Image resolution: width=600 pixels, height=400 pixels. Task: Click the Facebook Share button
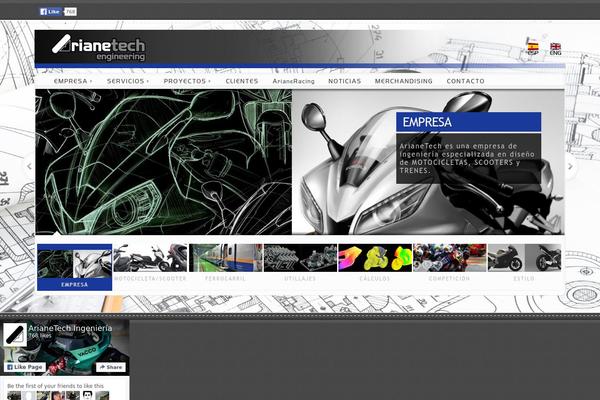tap(111, 367)
